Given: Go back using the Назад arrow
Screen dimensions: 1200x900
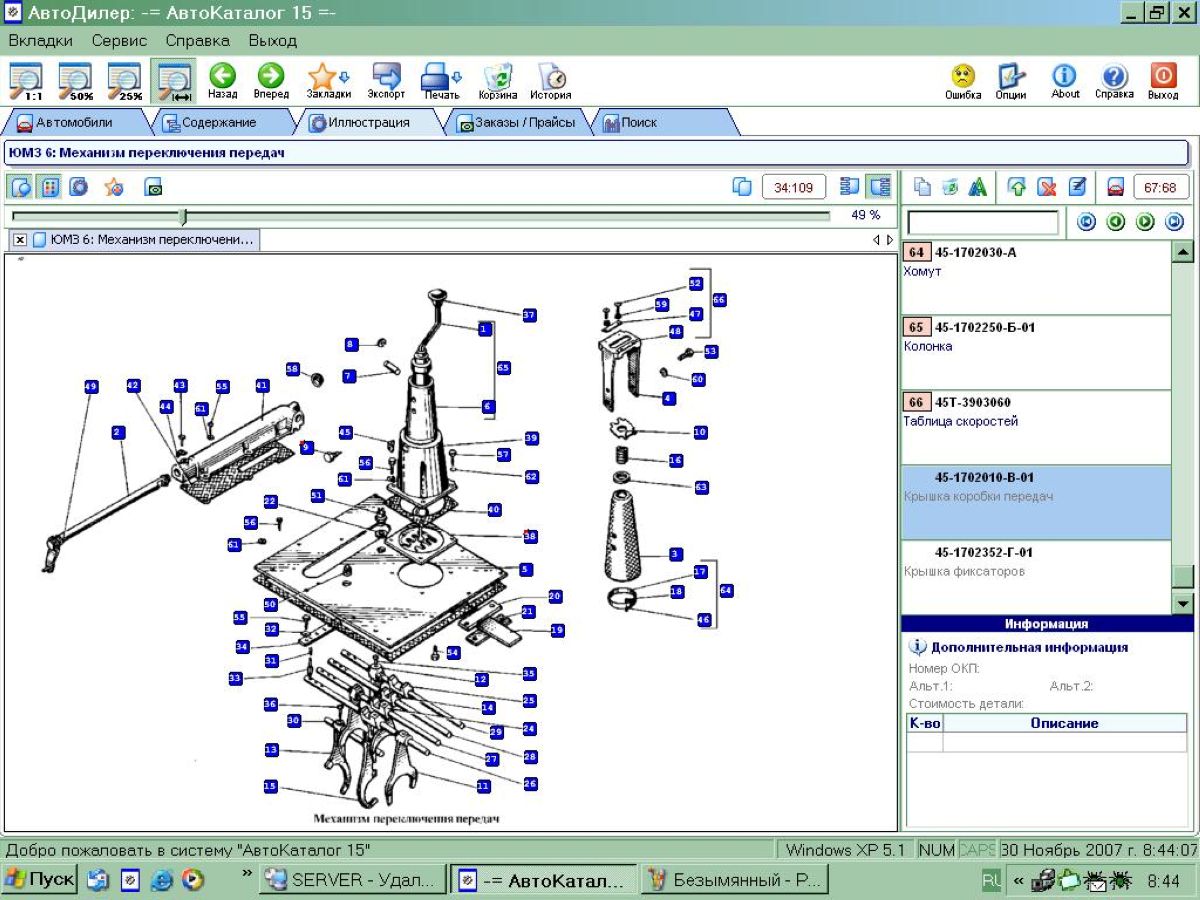Looking at the screenshot, I should pyautogui.click(x=222, y=78).
